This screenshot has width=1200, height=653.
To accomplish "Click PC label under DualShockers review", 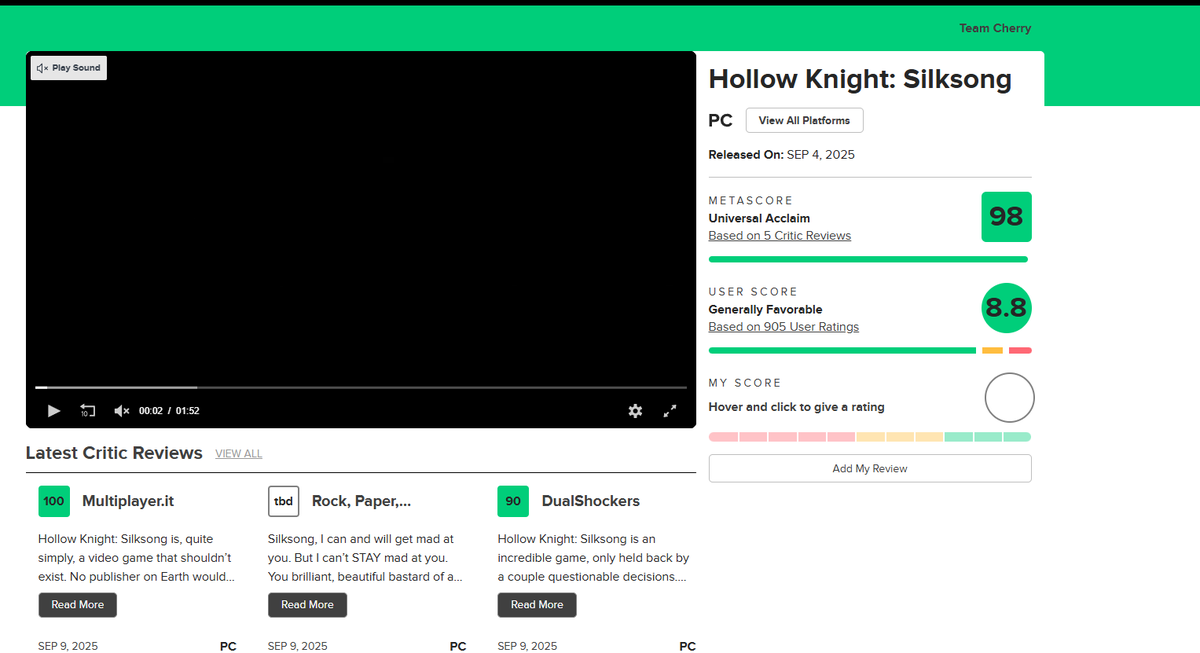I will pyautogui.click(x=687, y=646).
